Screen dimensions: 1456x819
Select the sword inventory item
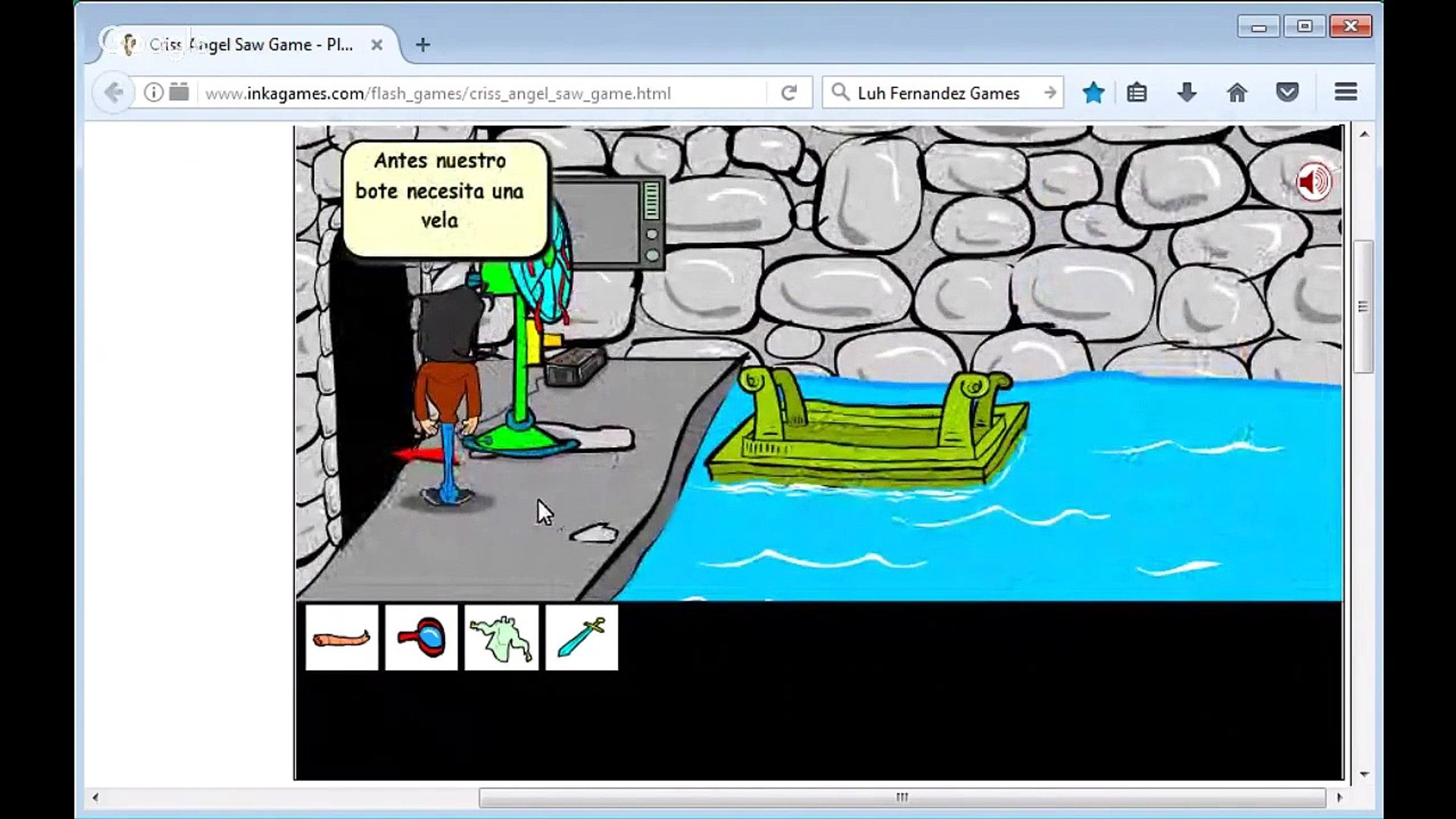coord(582,638)
